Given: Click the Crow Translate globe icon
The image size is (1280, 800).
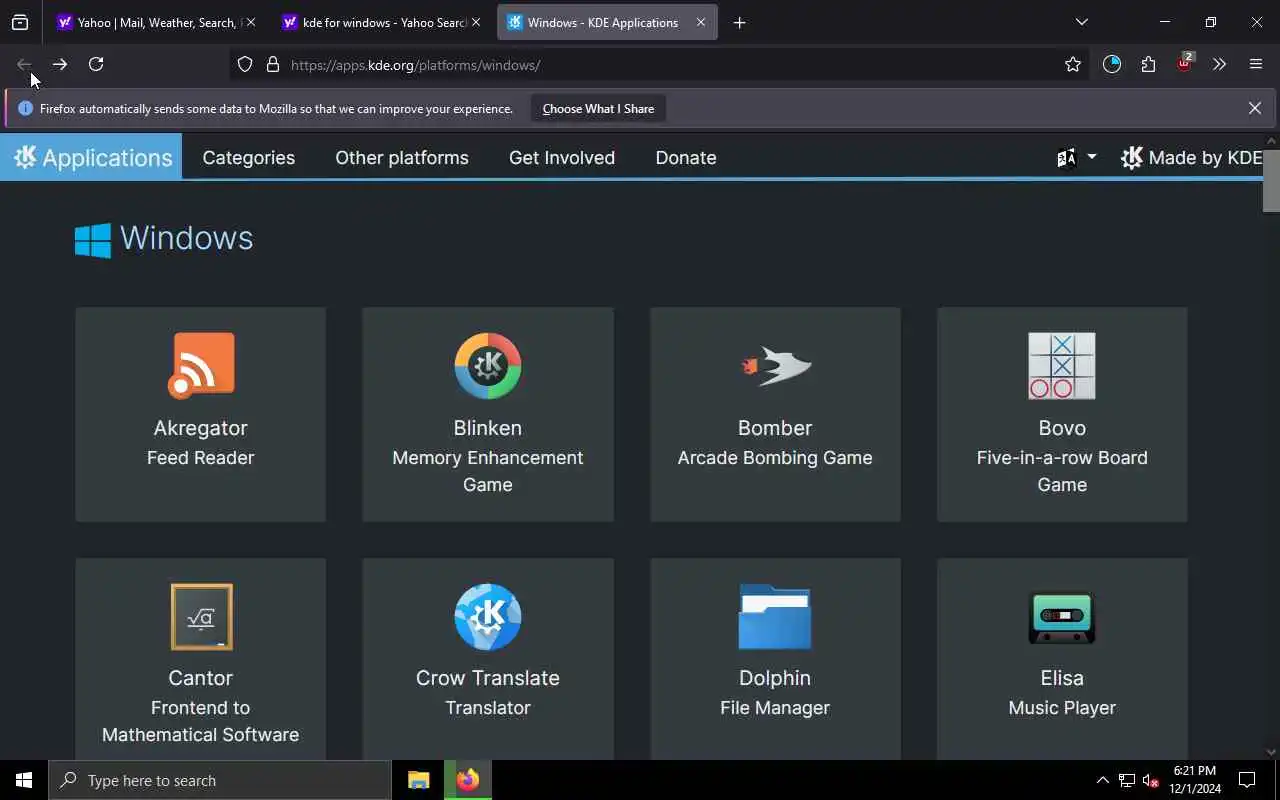Looking at the screenshot, I should (x=488, y=617).
